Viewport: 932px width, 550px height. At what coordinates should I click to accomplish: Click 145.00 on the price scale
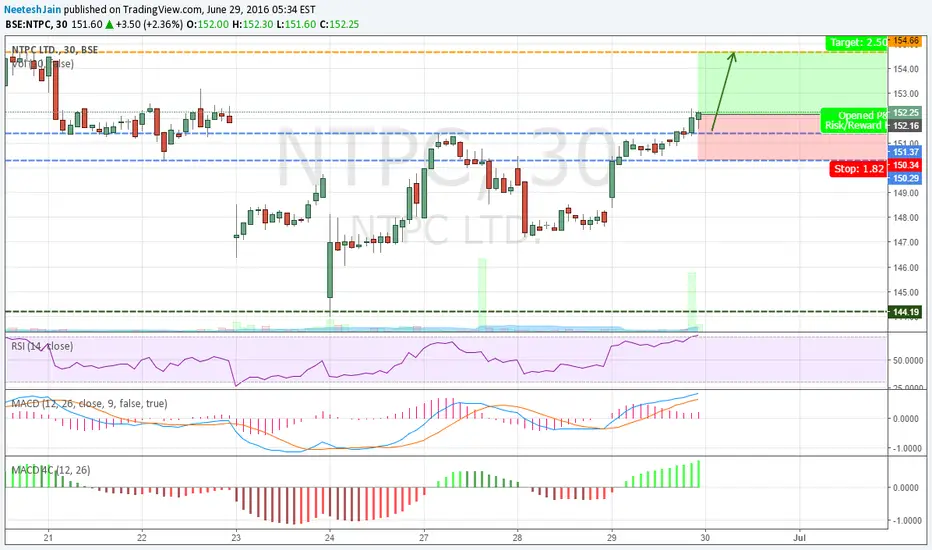pyautogui.click(x=906, y=292)
